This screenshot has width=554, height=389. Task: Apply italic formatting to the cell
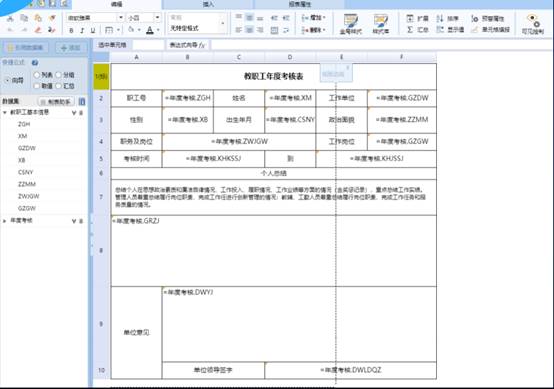(82, 31)
